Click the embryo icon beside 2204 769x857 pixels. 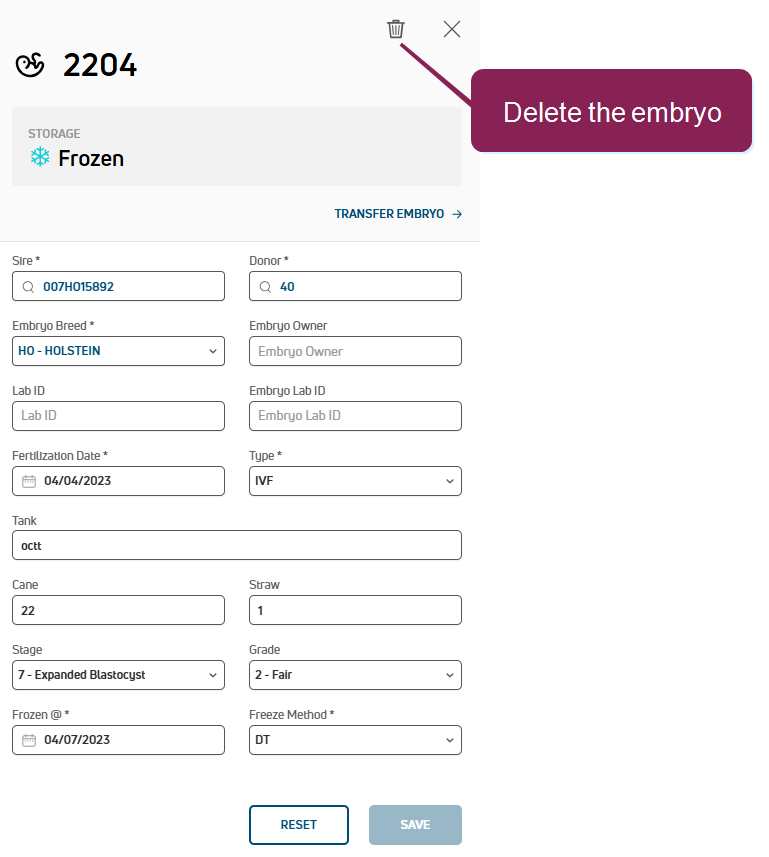(x=30, y=66)
